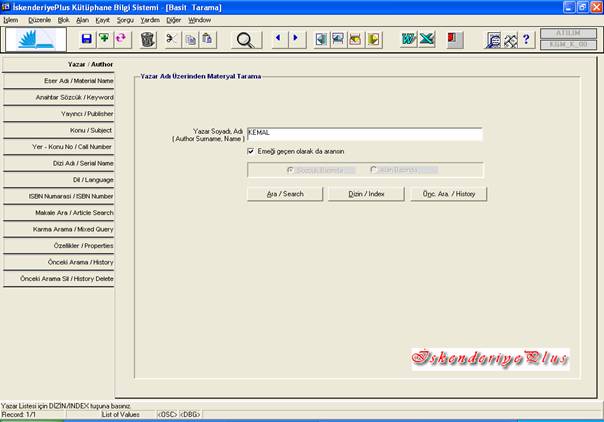This screenshot has height=422, width=604.
Task: Open the Window menu
Action: point(200,20)
